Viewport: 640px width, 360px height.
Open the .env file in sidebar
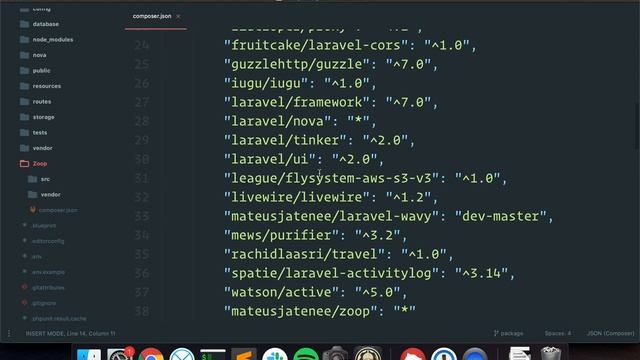(37, 257)
